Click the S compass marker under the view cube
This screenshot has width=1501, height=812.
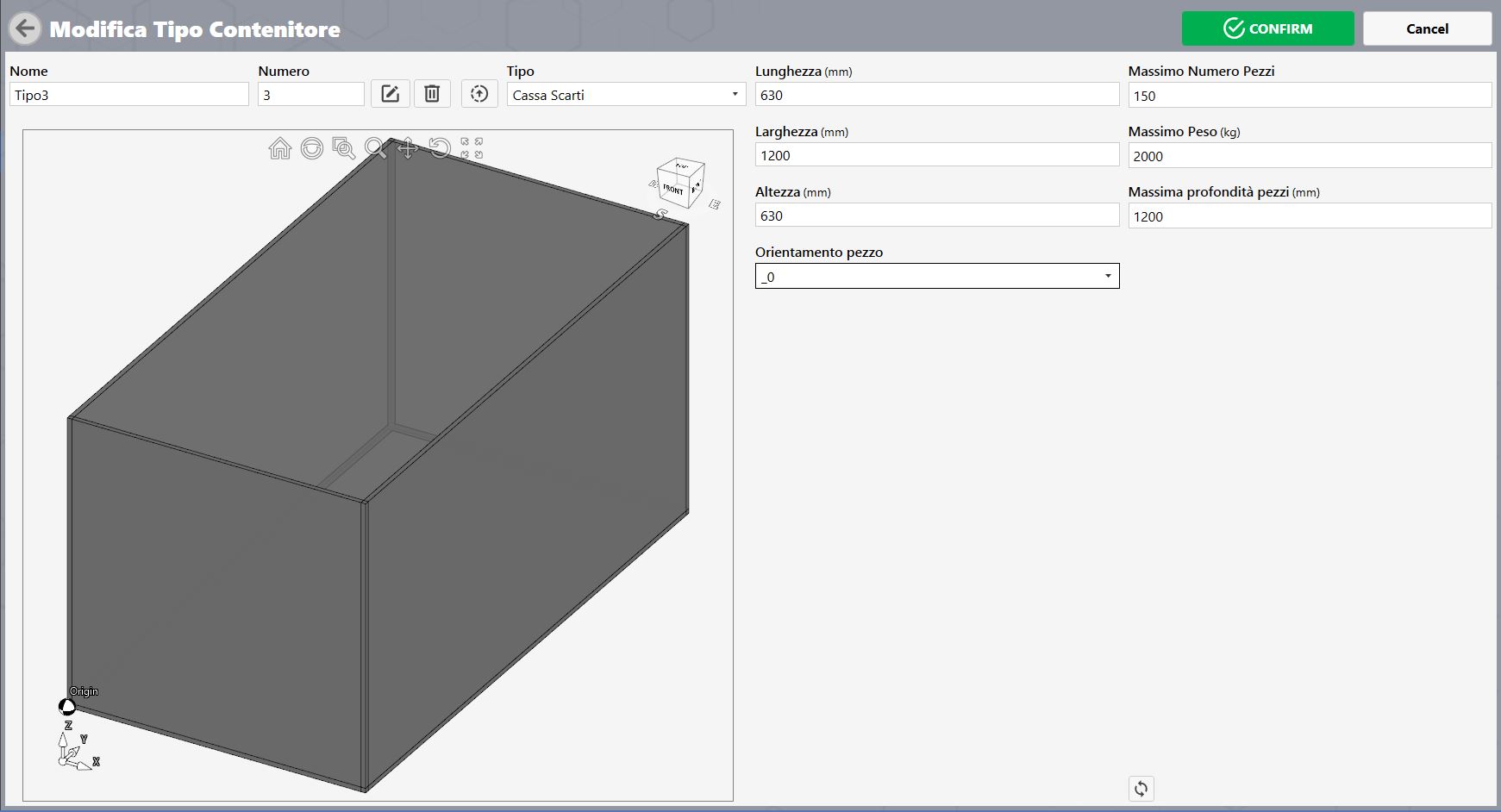click(661, 214)
